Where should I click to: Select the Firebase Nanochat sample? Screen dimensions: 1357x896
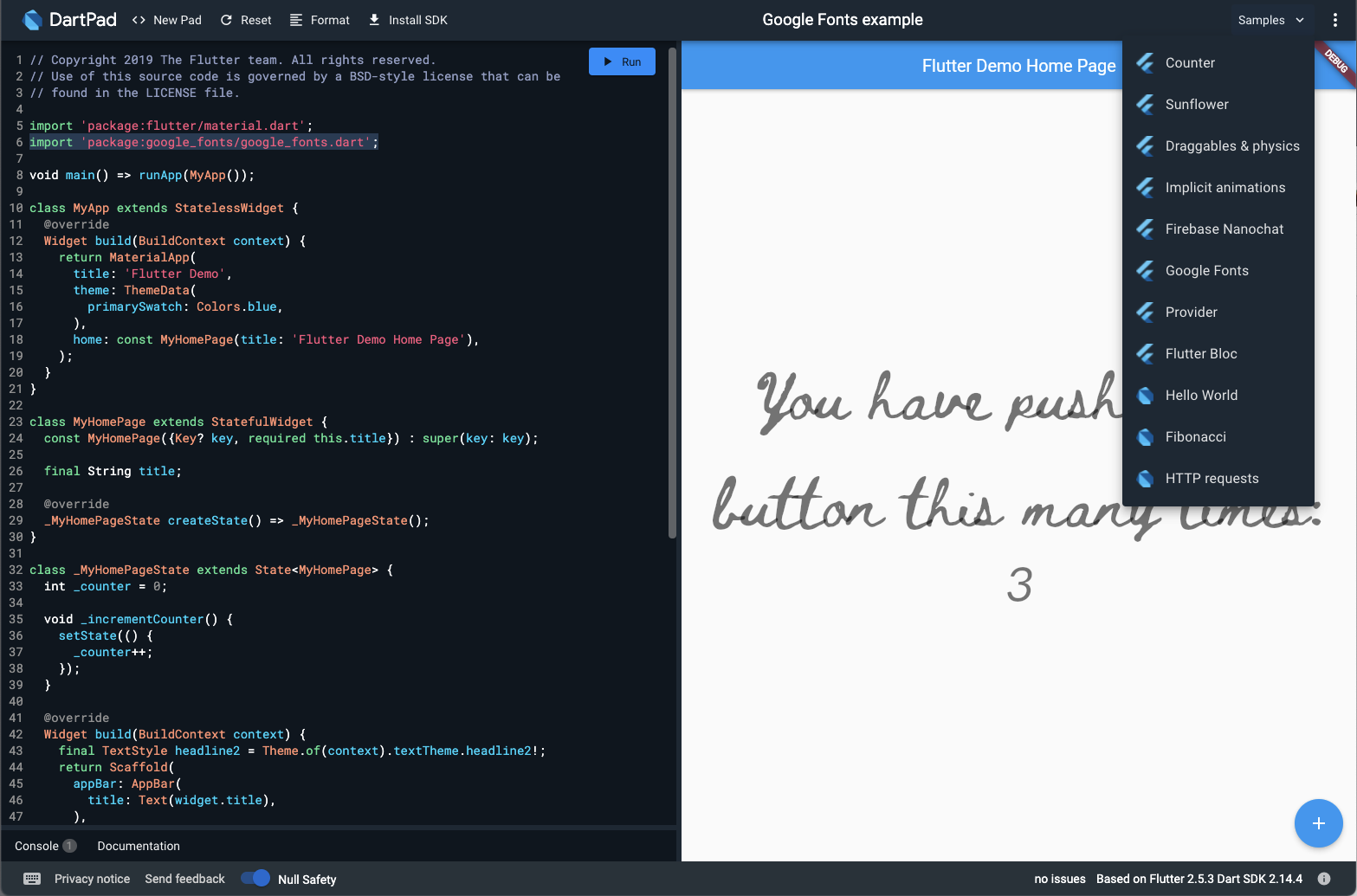coord(1224,229)
